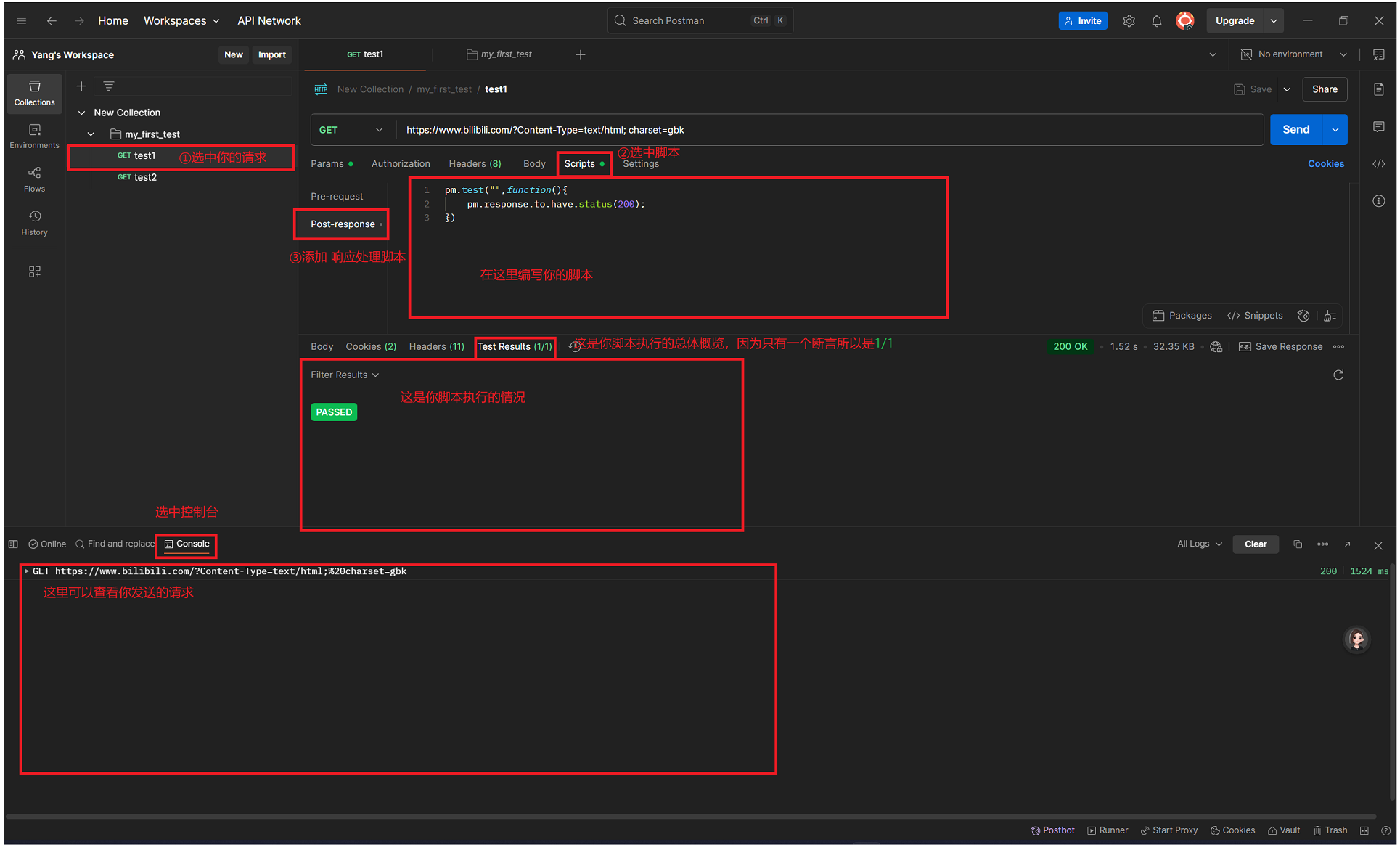Expand the GET bilibili console log entry

point(27,572)
